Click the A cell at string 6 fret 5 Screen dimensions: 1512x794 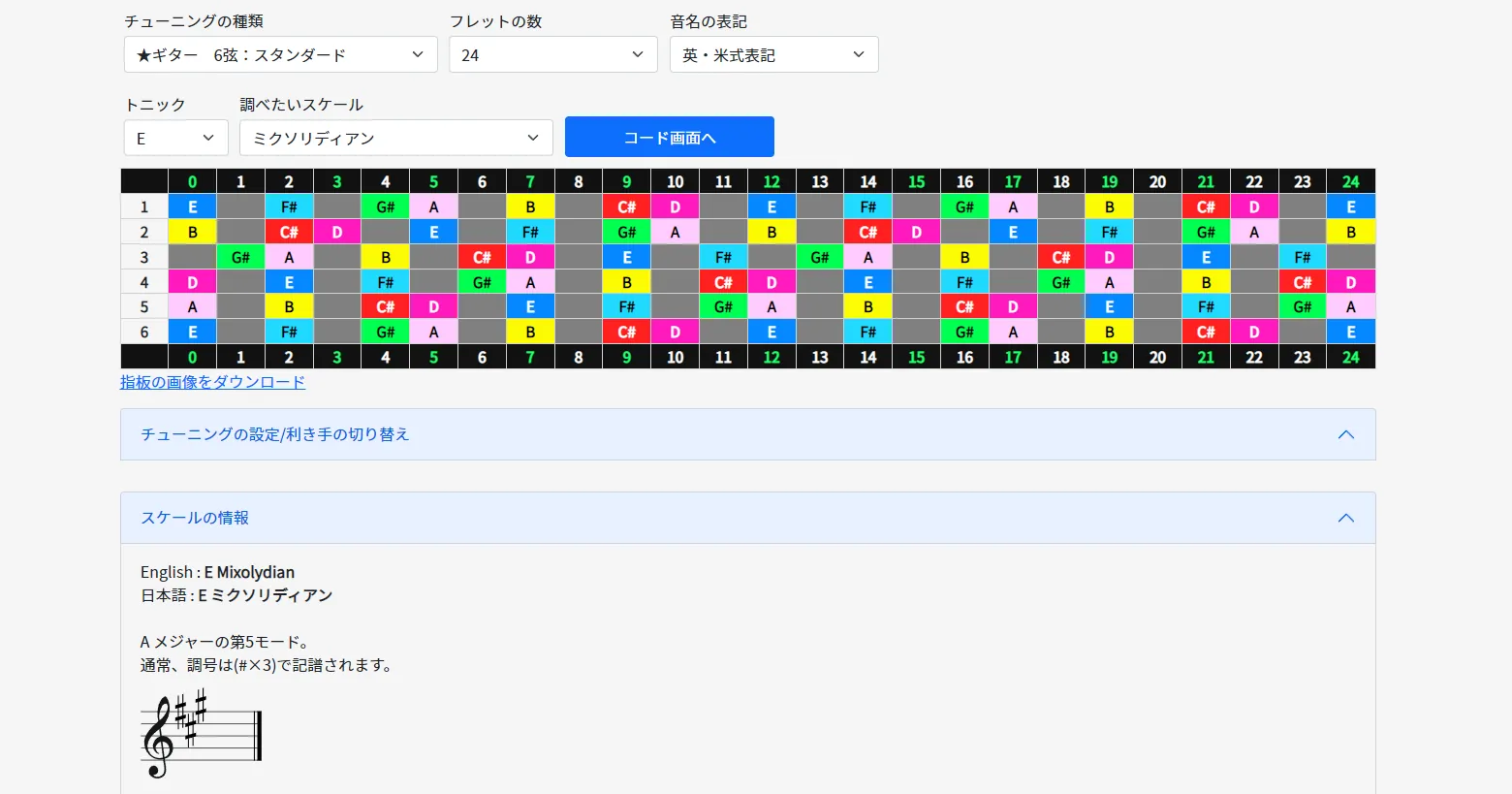[x=433, y=332]
